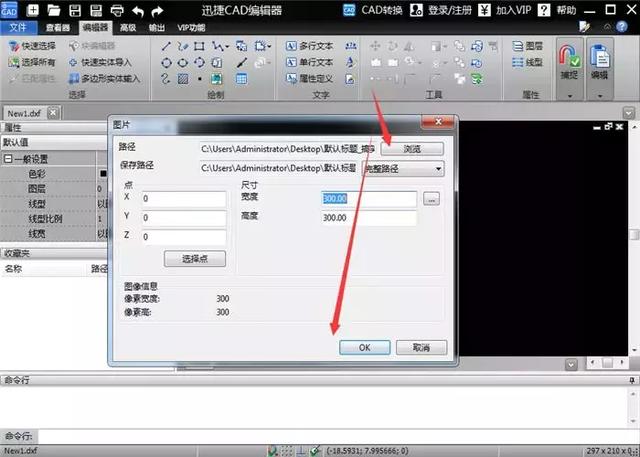Close the 图片 dialog with red X

[x=438, y=122]
